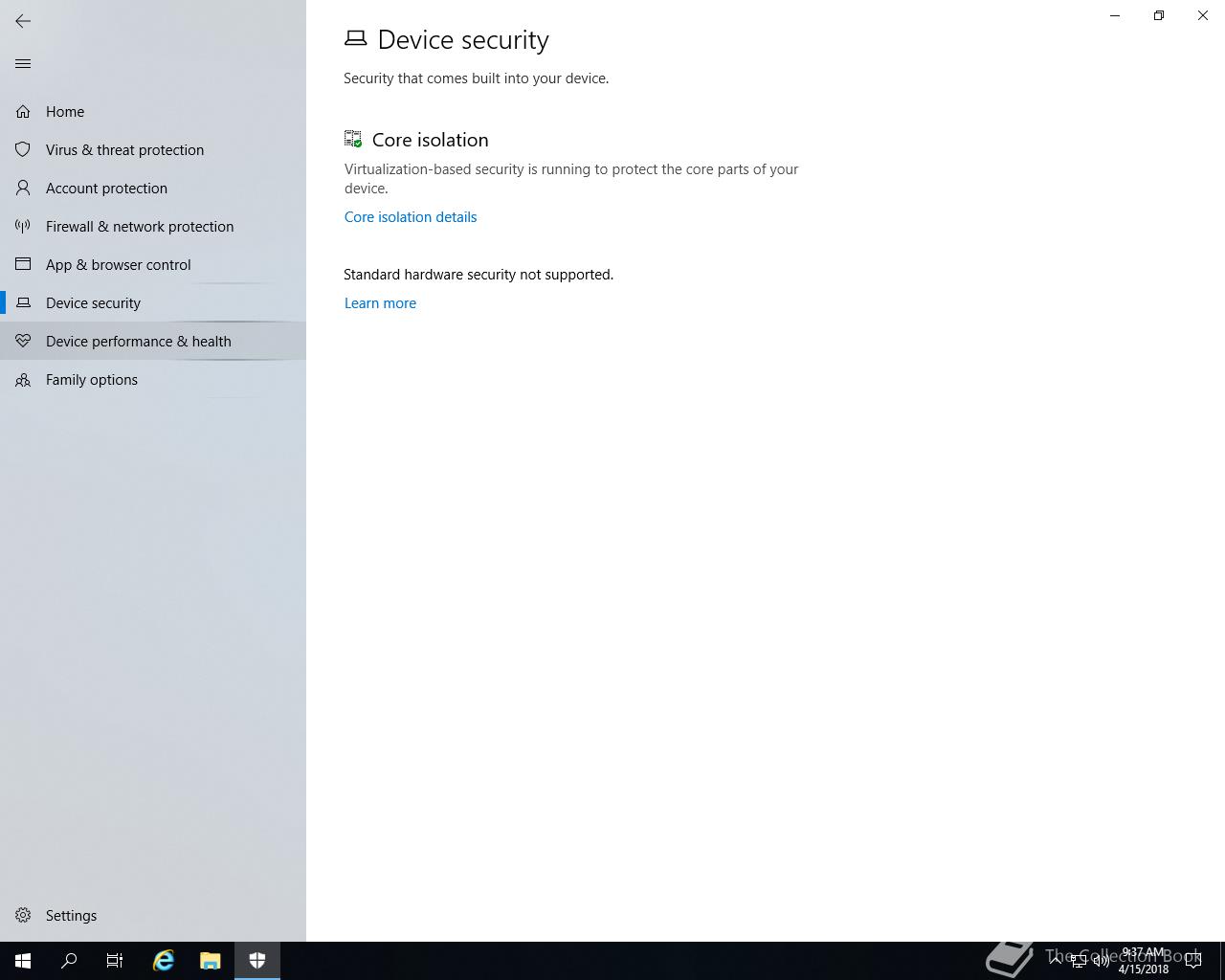The image size is (1225, 980).
Task: Select Firewall & network protection
Action: click(x=153, y=227)
